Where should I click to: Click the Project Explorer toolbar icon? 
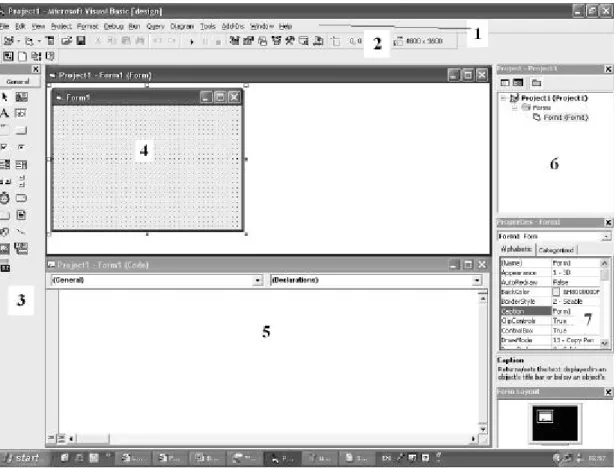pos(235,41)
